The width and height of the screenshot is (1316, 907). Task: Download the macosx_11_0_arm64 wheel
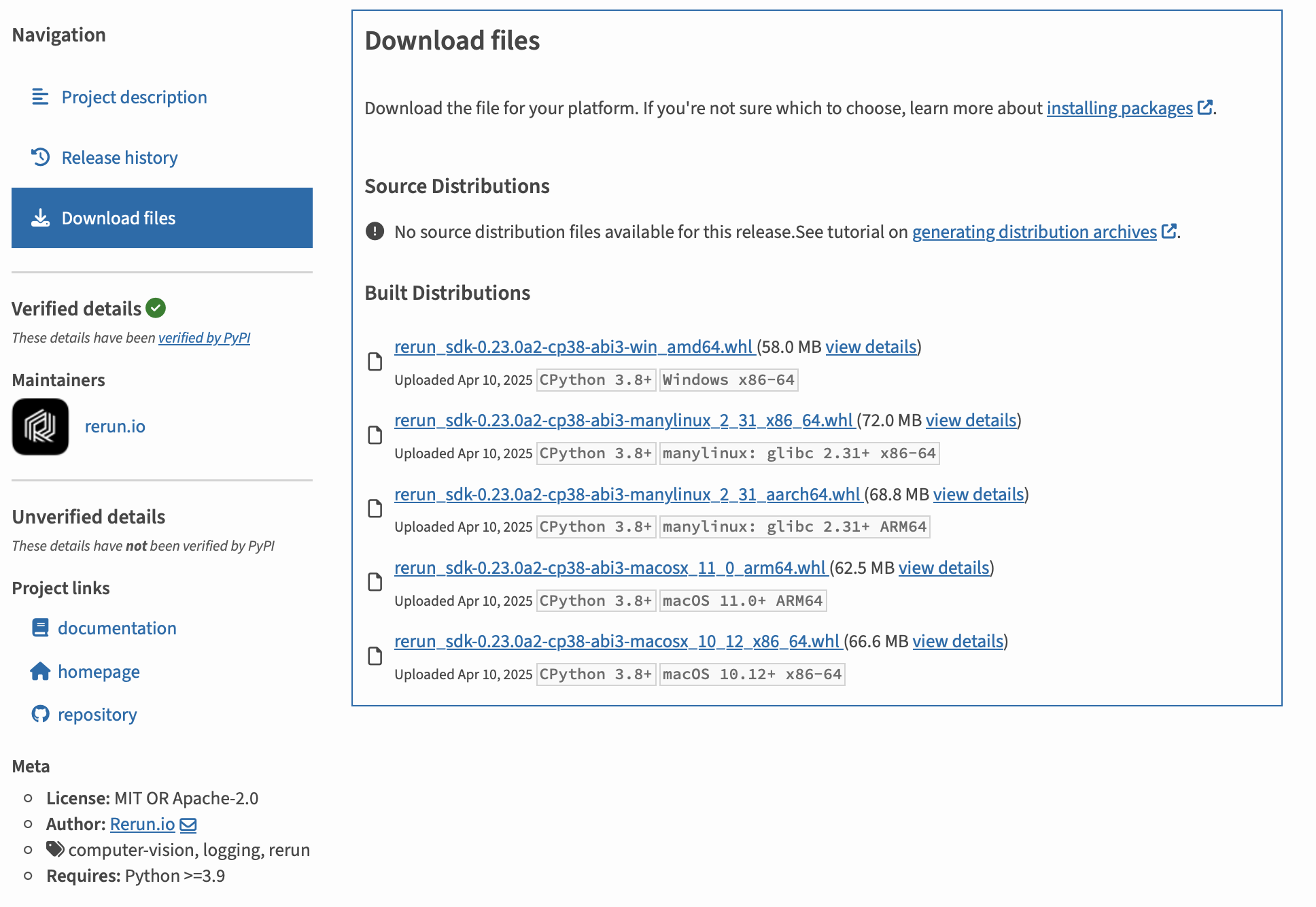[x=610, y=568]
